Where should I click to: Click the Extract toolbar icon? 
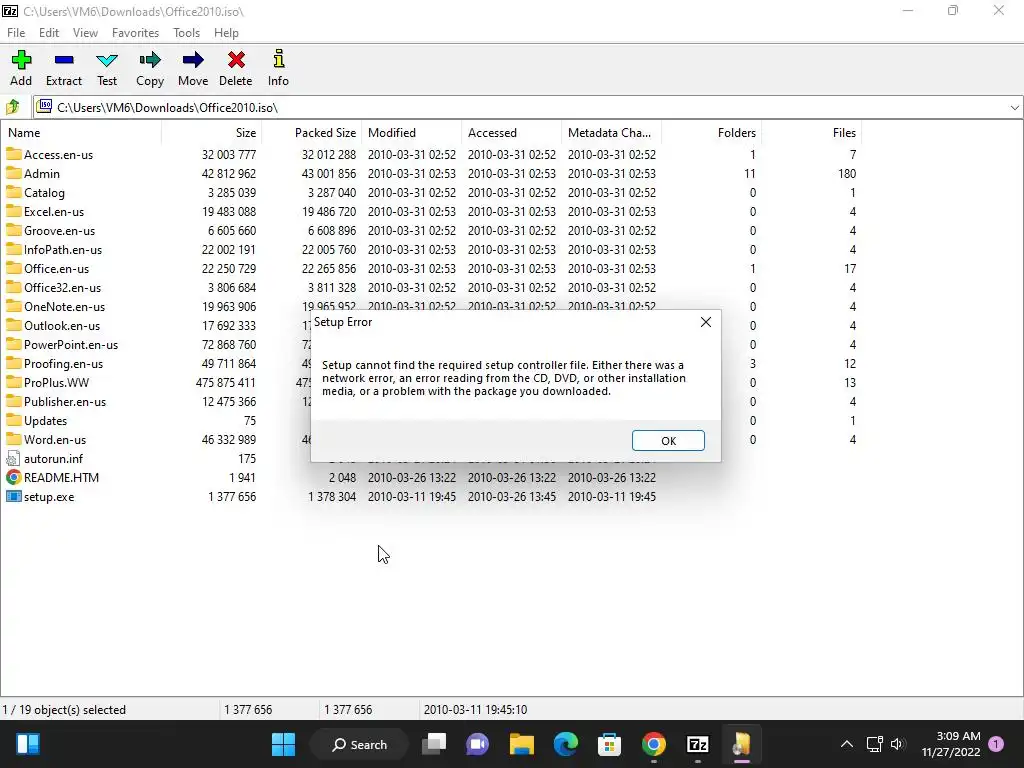point(64,60)
